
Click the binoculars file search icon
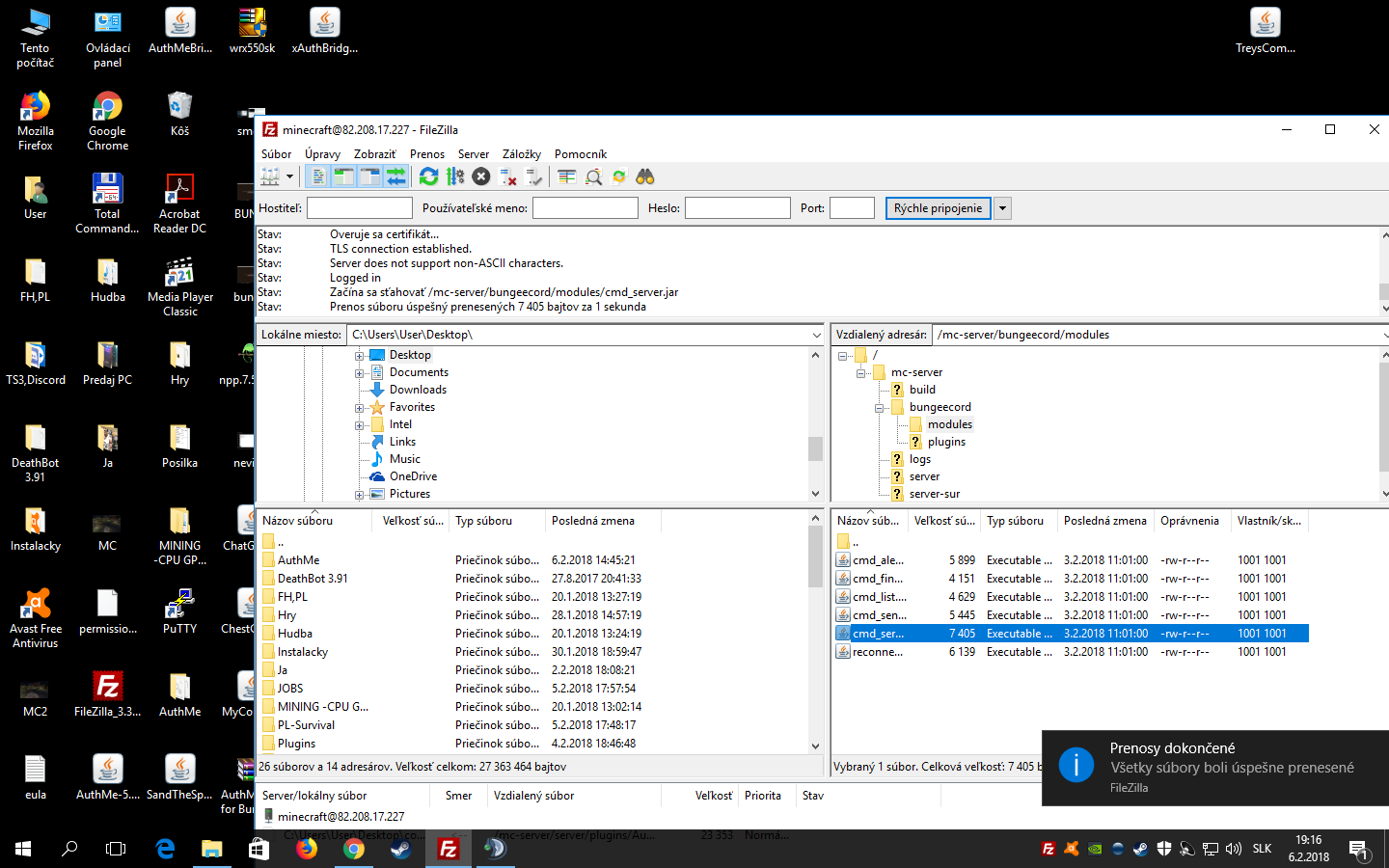[x=645, y=176]
